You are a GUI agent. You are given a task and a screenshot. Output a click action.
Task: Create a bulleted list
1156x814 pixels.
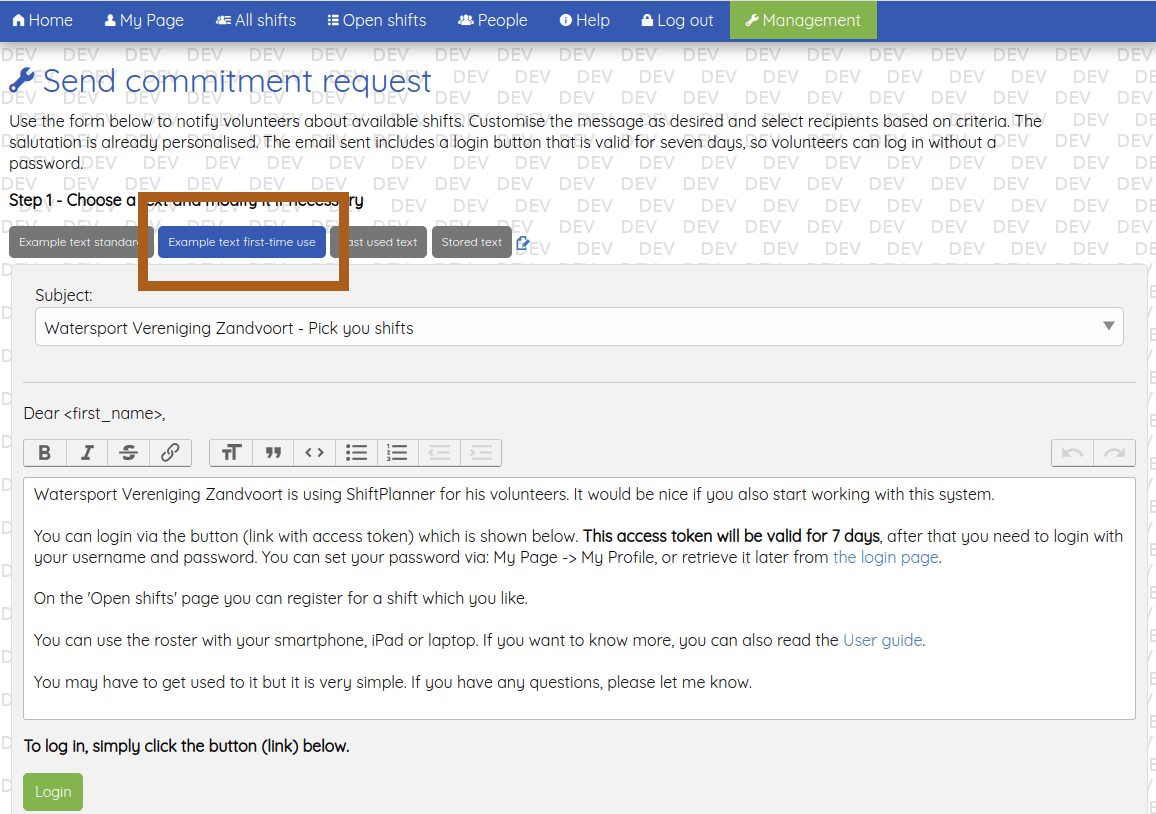click(356, 452)
